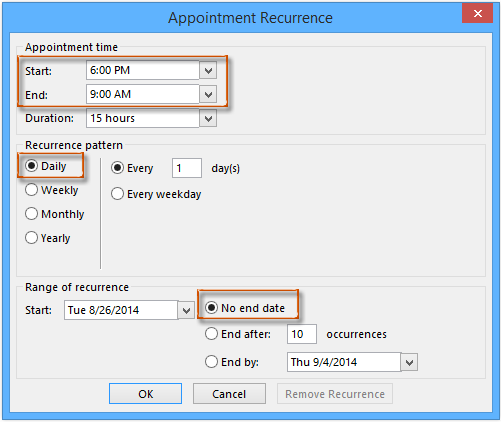
Task: Click the occurrences count field
Action: coord(302,334)
